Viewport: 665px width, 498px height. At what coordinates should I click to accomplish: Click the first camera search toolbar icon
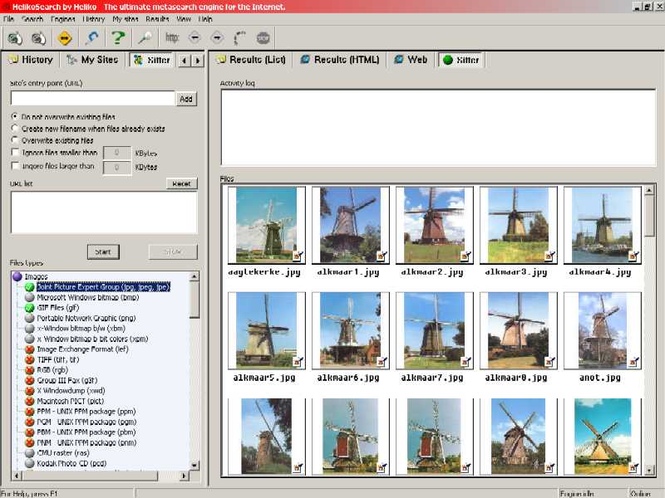pyautogui.click(x=14, y=38)
